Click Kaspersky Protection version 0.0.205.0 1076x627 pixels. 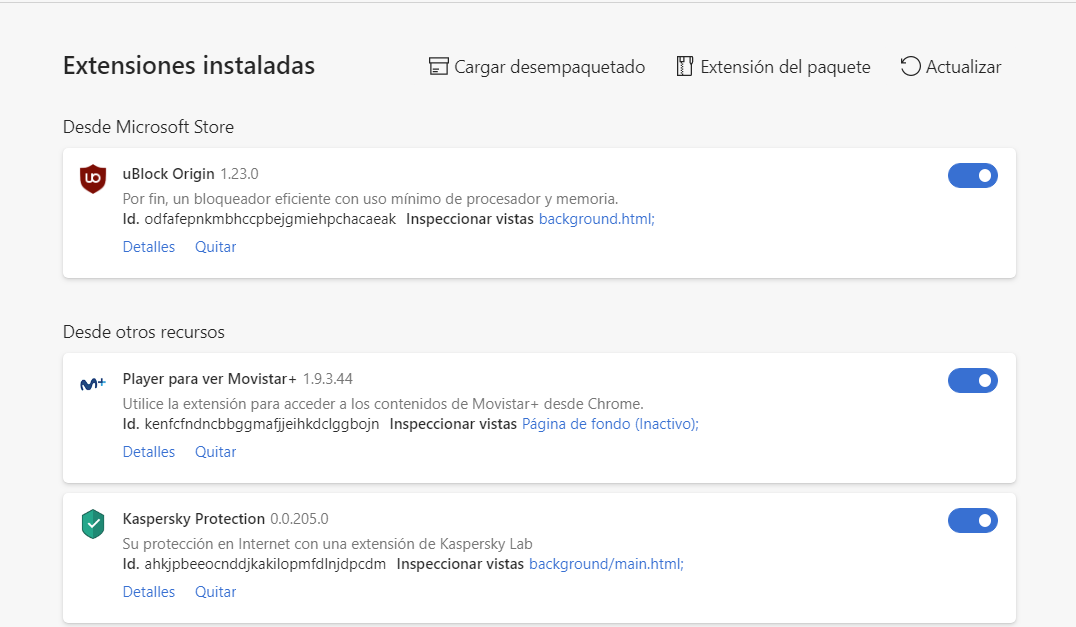(299, 519)
